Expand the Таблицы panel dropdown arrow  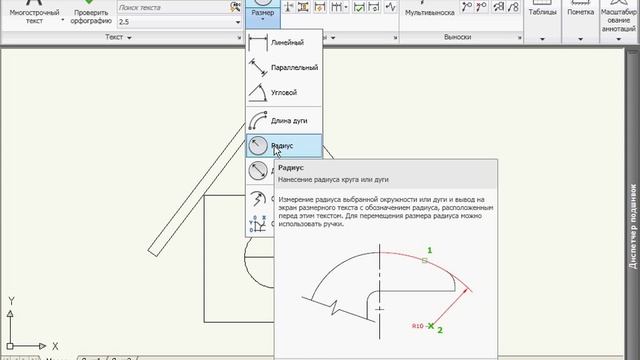[x=542, y=39]
